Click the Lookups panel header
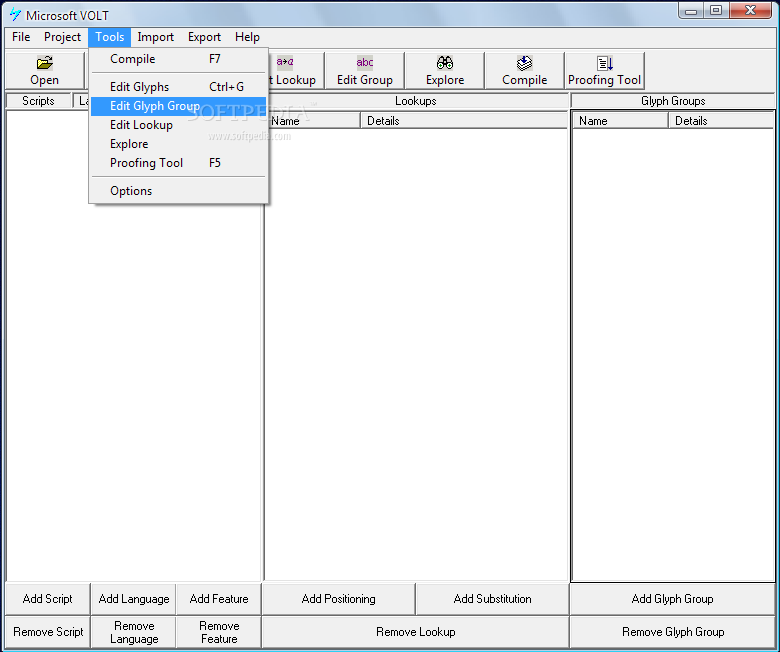The image size is (780, 652). [x=416, y=101]
